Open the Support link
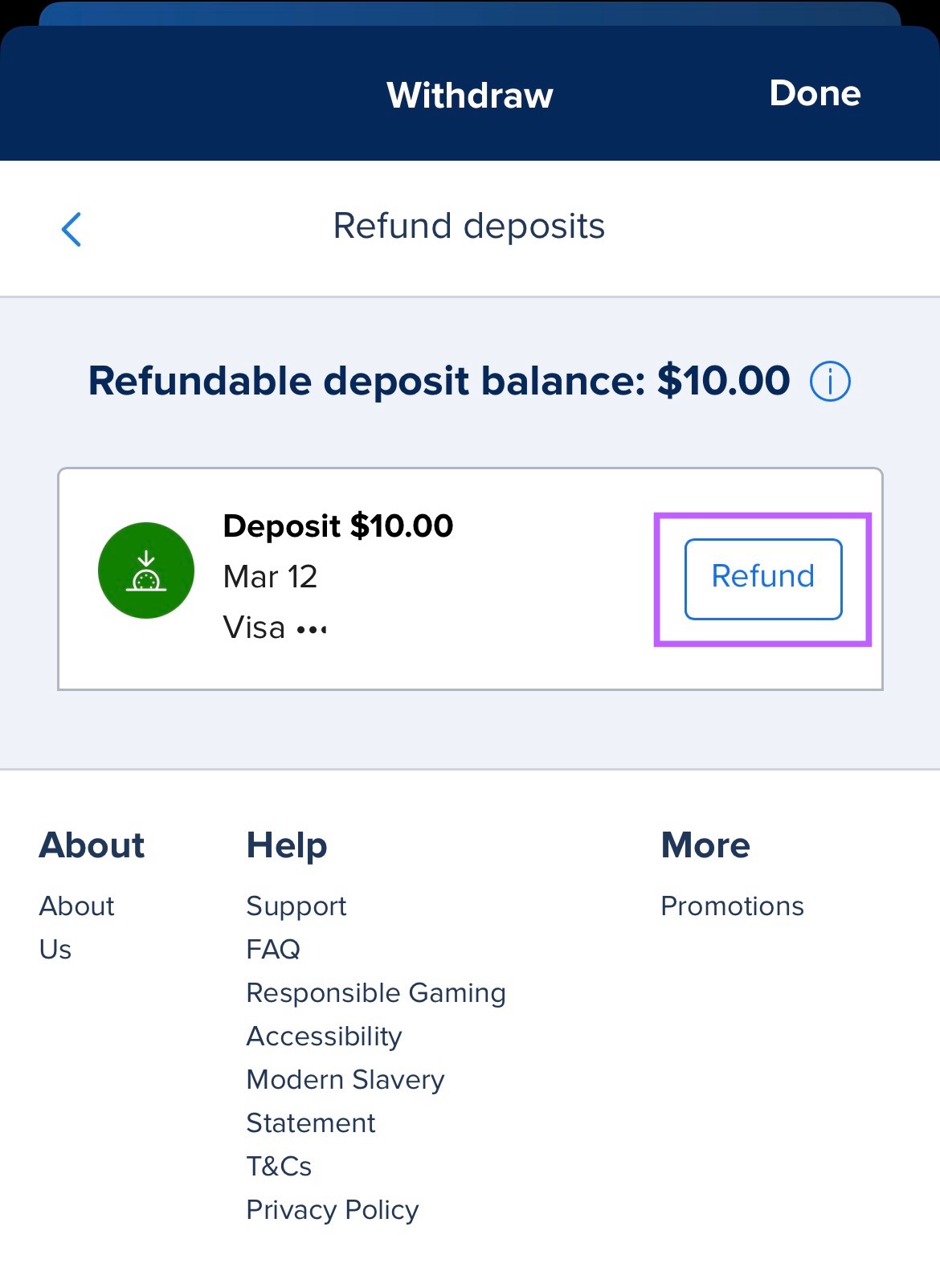The height and width of the screenshot is (1288, 940). [296, 906]
